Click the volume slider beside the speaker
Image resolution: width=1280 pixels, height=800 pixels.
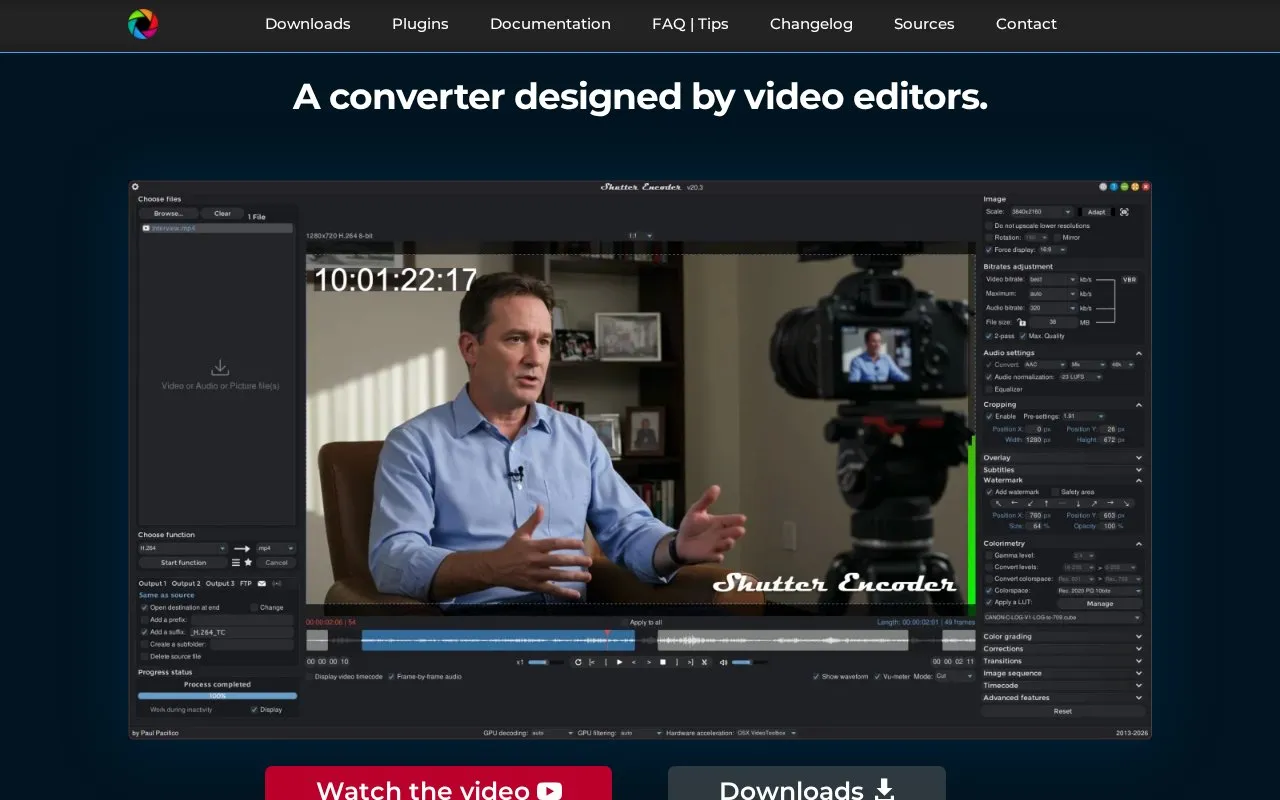[x=750, y=662]
